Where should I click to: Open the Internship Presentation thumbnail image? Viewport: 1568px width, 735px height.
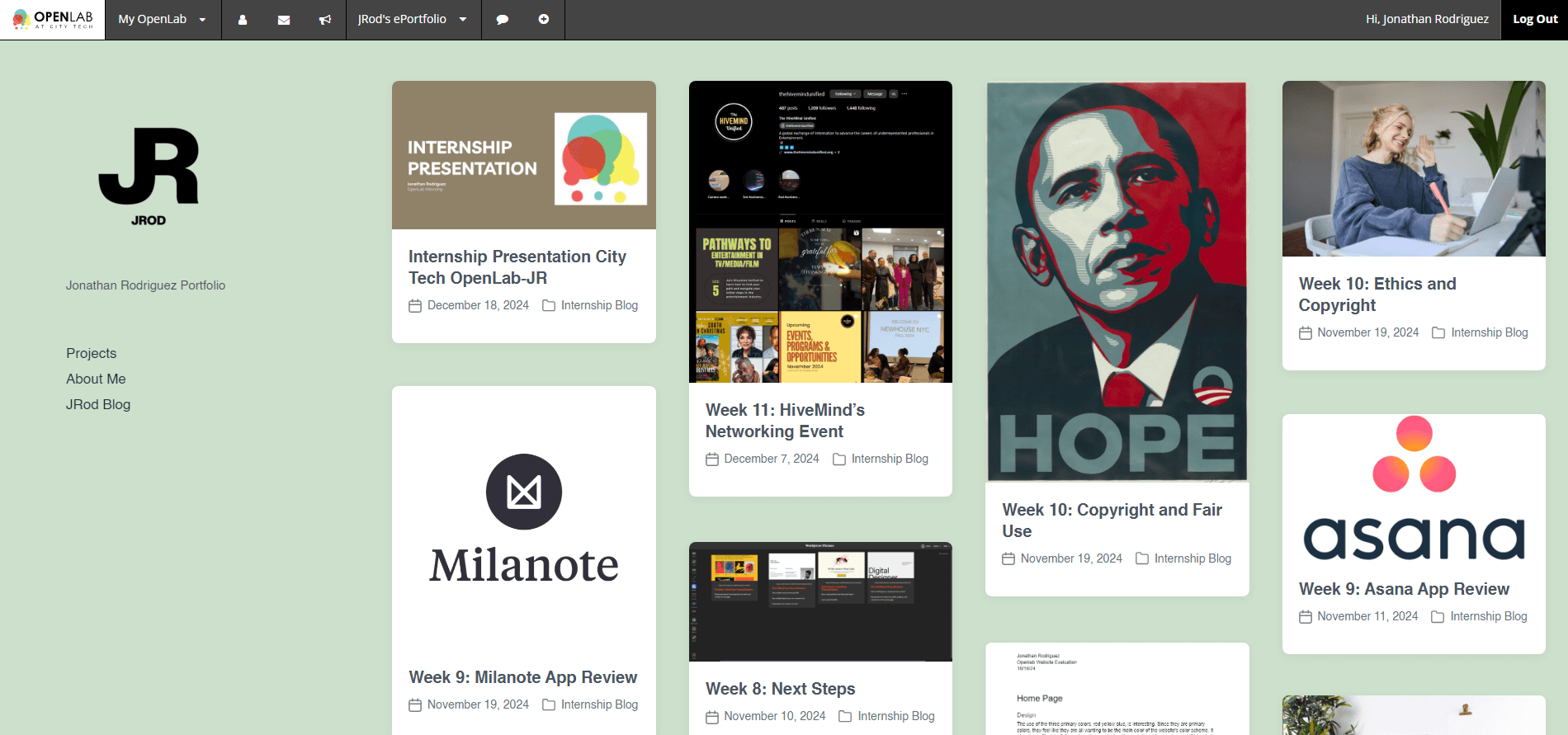coord(524,155)
